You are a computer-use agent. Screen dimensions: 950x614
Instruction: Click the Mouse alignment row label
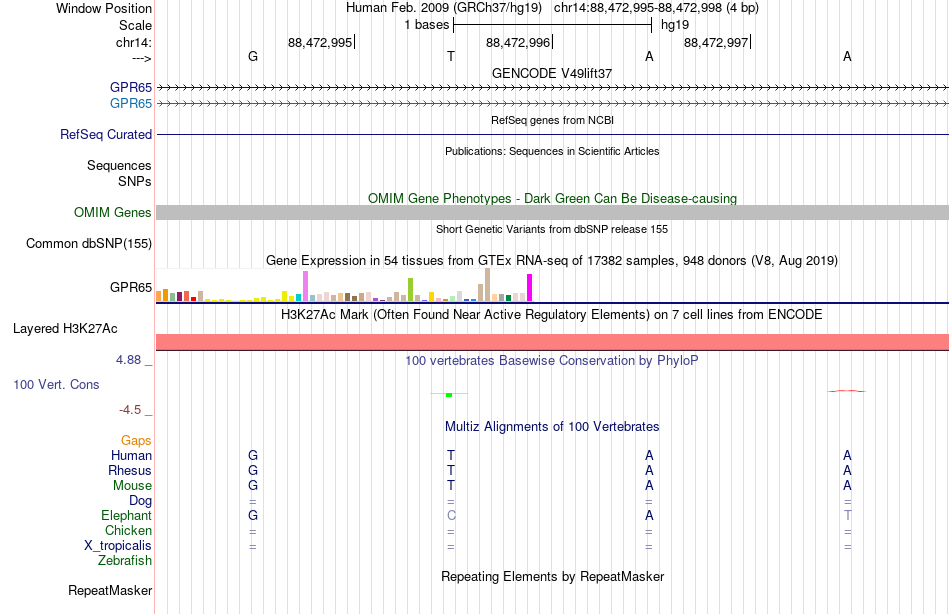coord(132,486)
